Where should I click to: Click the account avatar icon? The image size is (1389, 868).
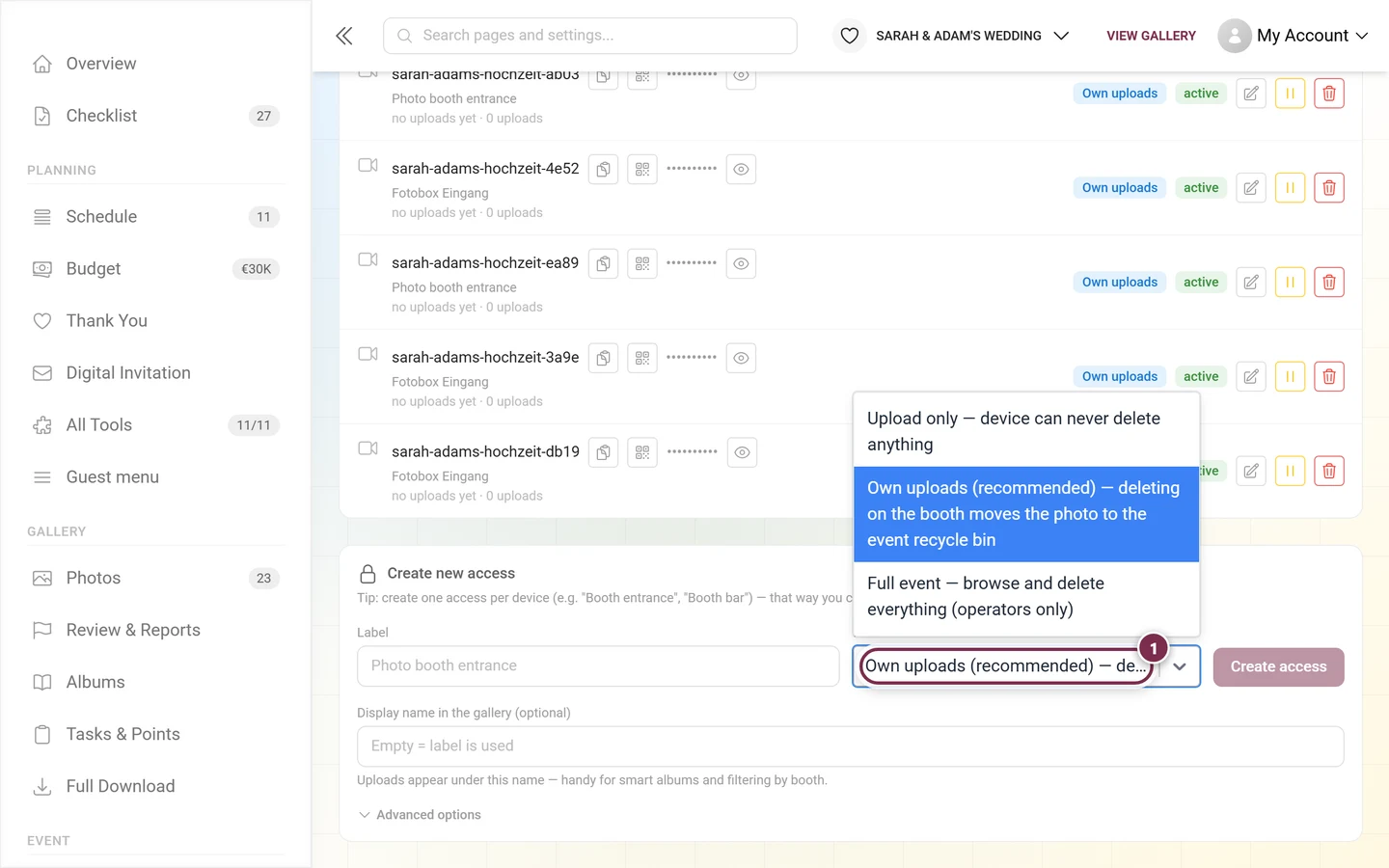[x=1235, y=36]
